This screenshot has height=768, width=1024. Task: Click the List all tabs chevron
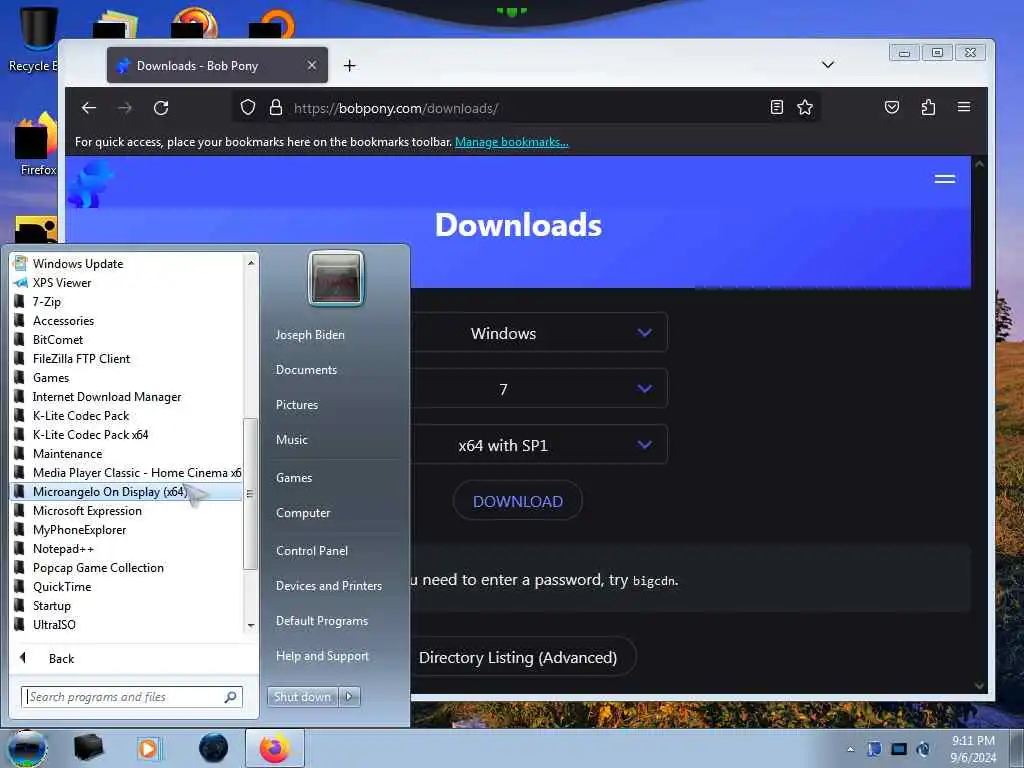point(827,65)
